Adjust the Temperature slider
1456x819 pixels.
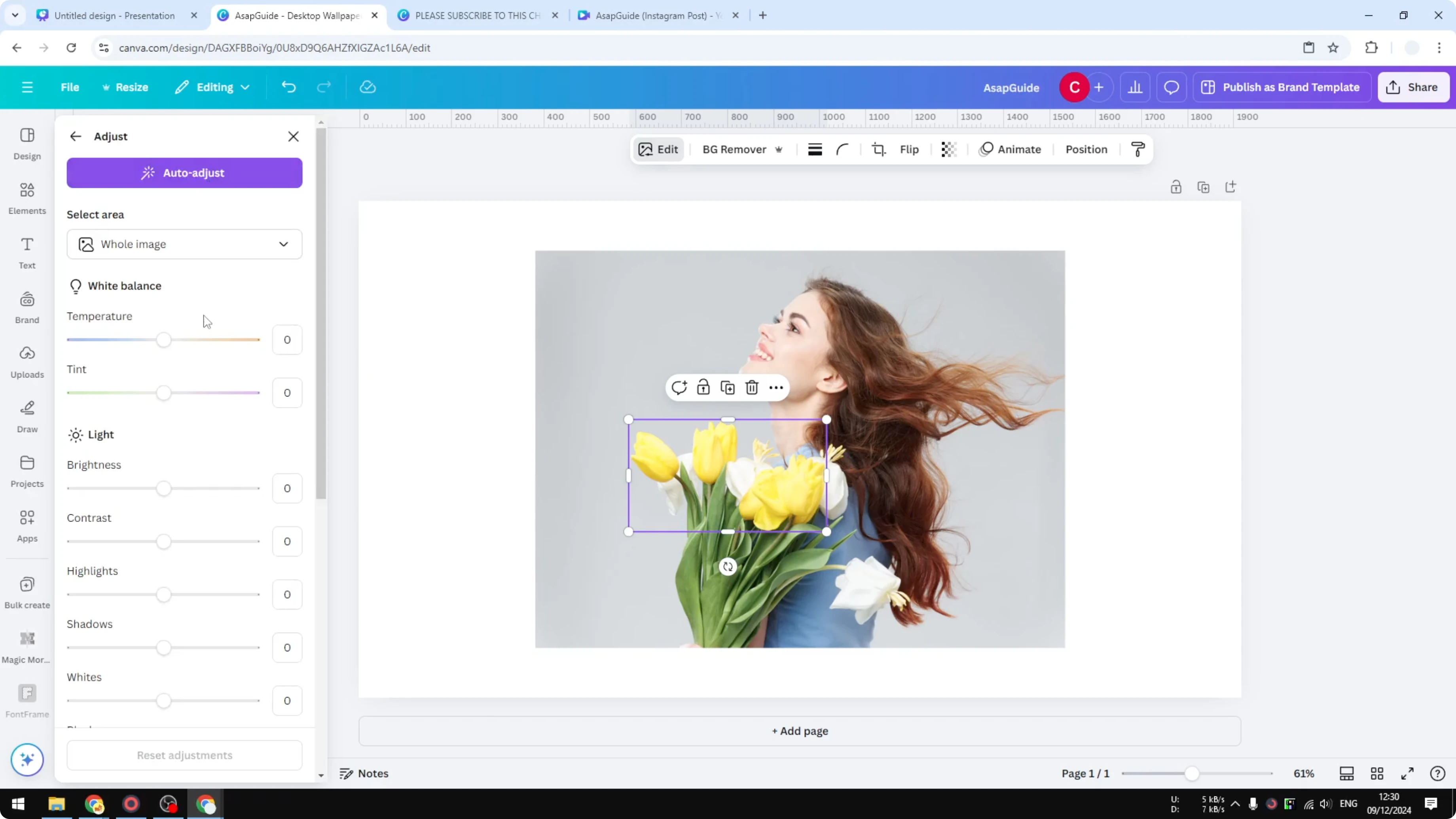(163, 340)
